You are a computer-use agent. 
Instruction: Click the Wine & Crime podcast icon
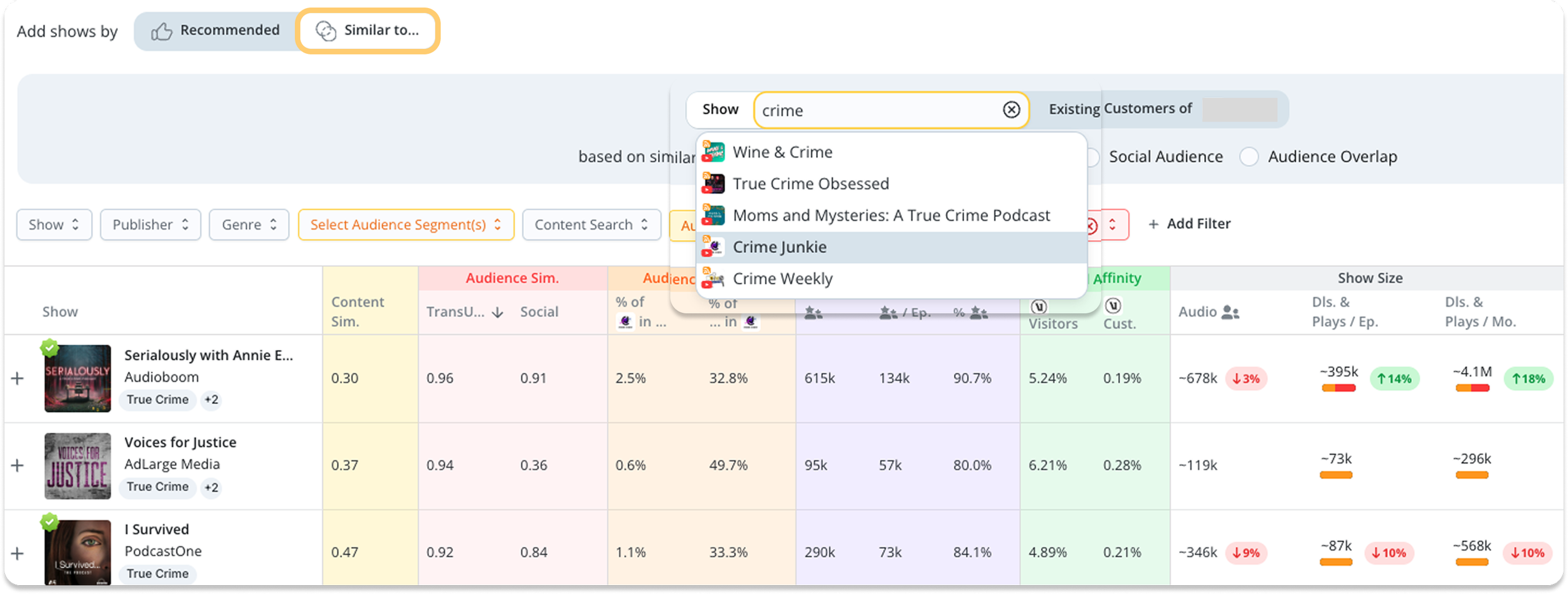click(713, 152)
